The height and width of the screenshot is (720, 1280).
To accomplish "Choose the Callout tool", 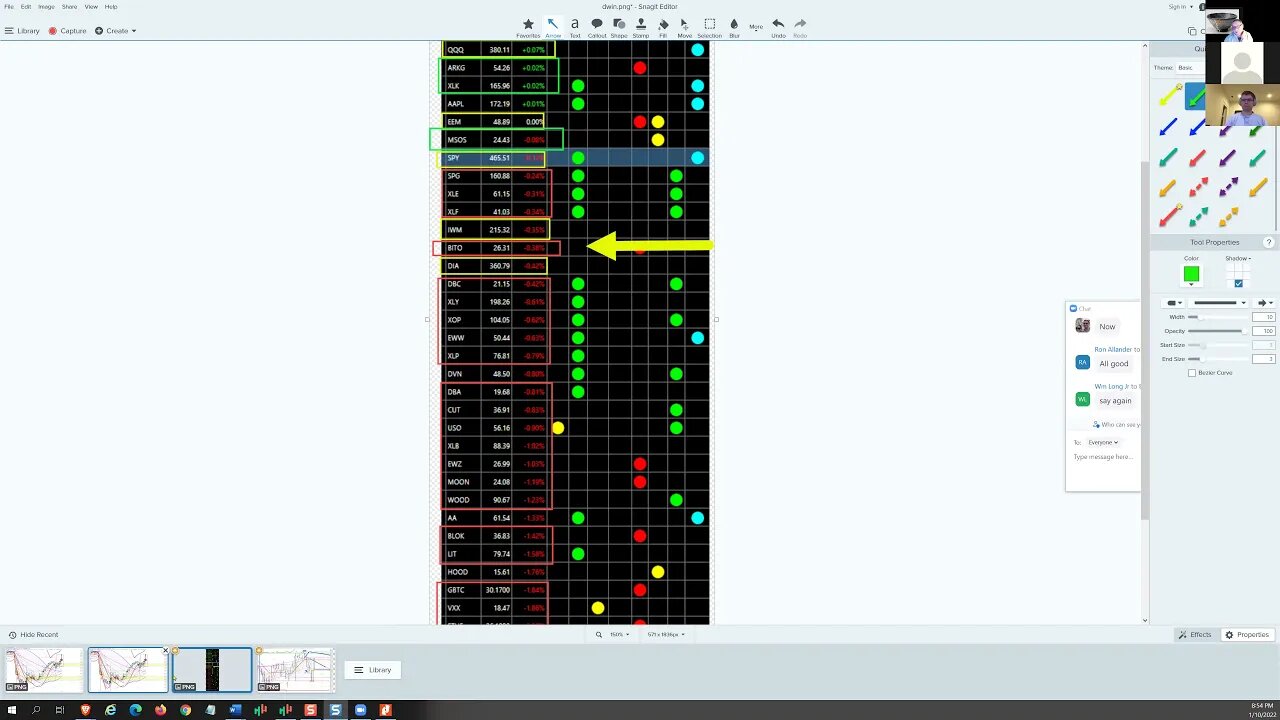I will (x=597, y=27).
